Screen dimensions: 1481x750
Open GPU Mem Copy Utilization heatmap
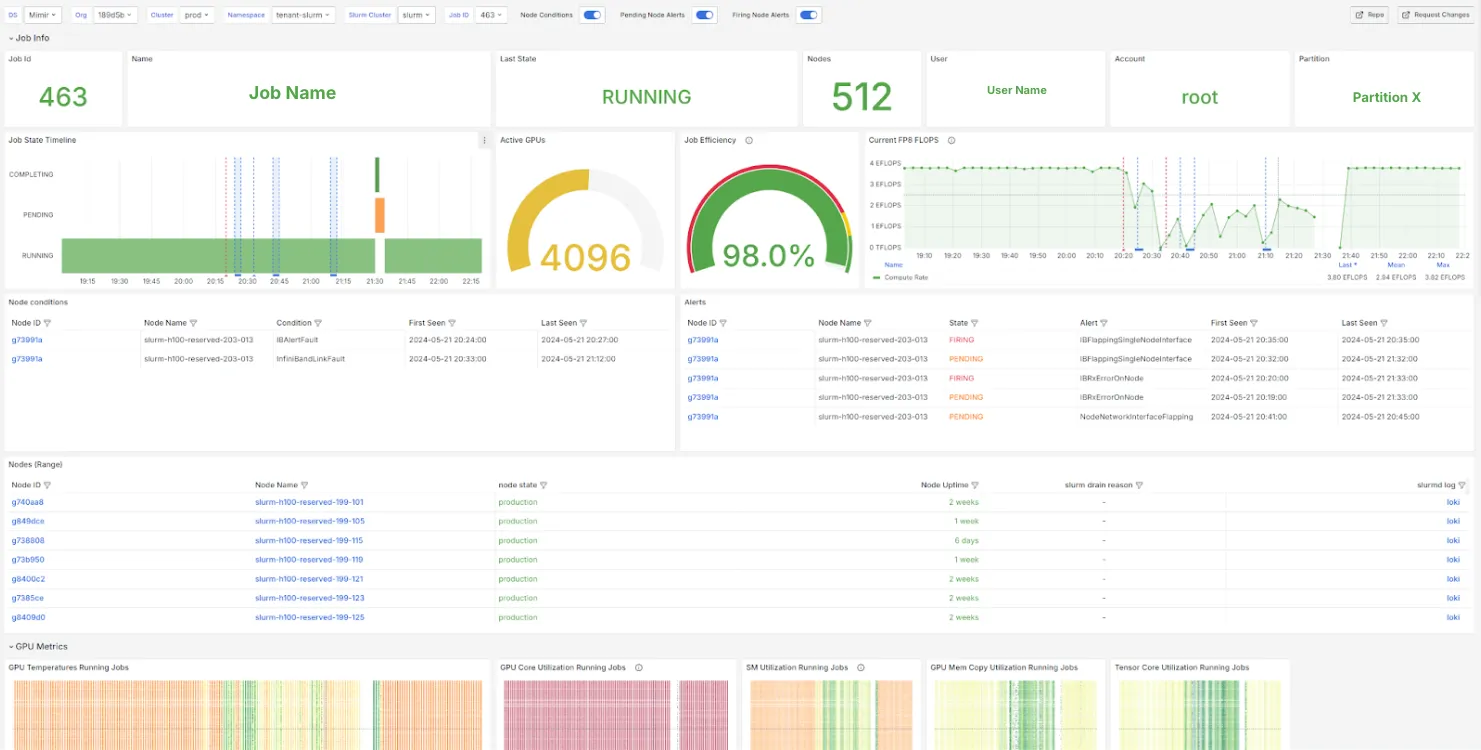point(1015,714)
